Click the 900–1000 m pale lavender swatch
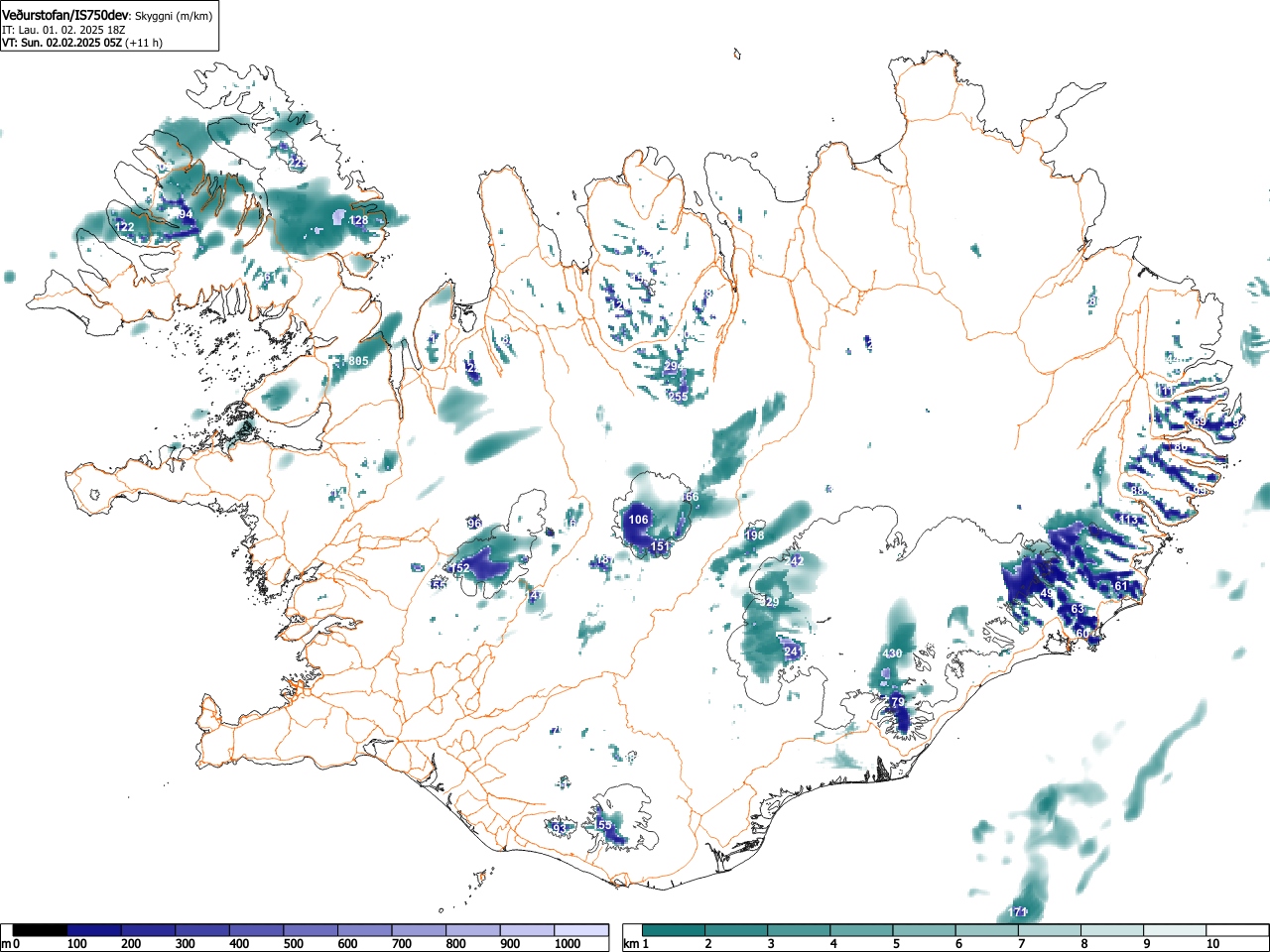Image resolution: width=1270 pixels, height=952 pixels. pos(527,930)
